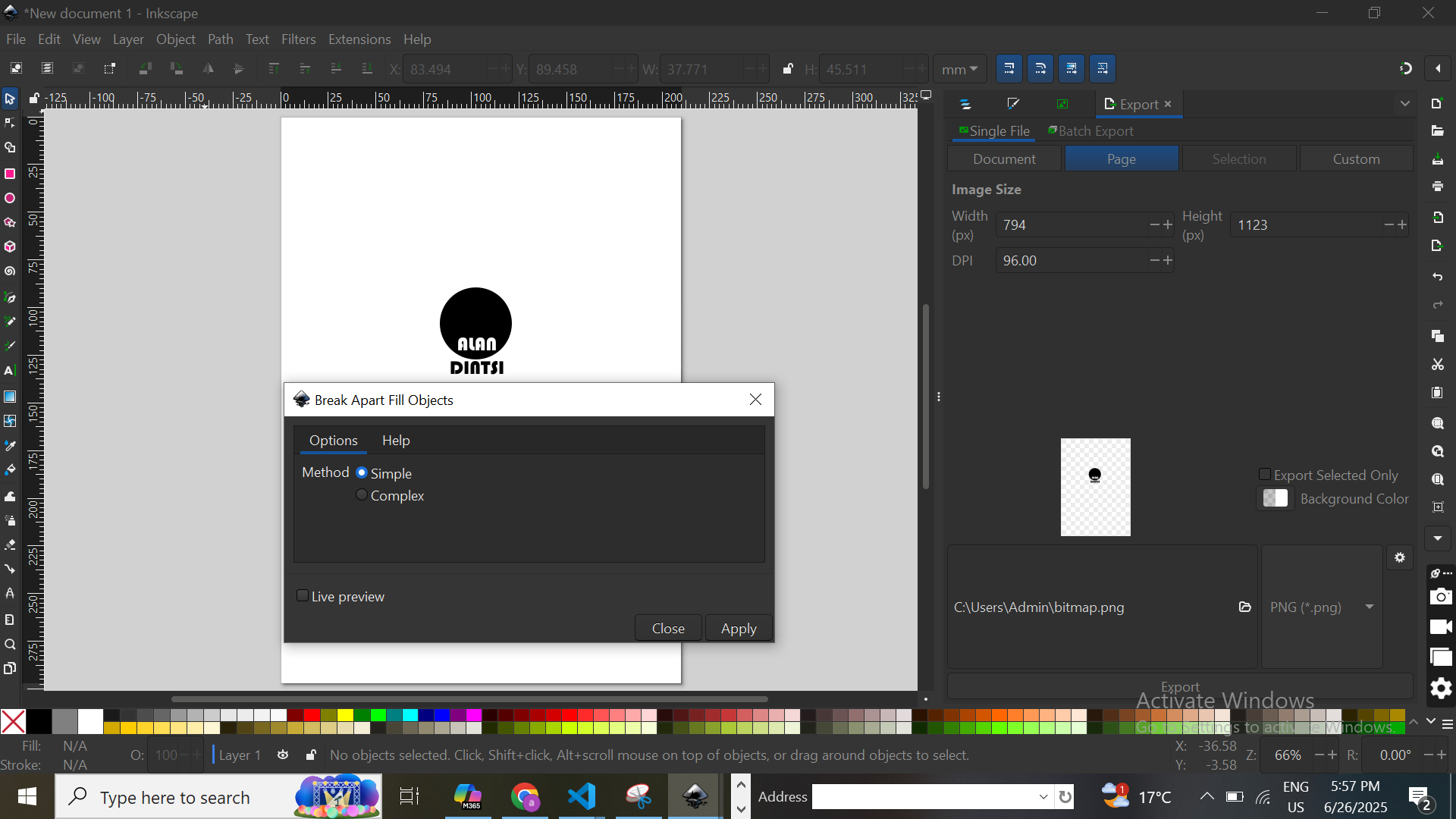The height and width of the screenshot is (819, 1456).
Task: Click Raise selection to top icon
Action: [274, 68]
